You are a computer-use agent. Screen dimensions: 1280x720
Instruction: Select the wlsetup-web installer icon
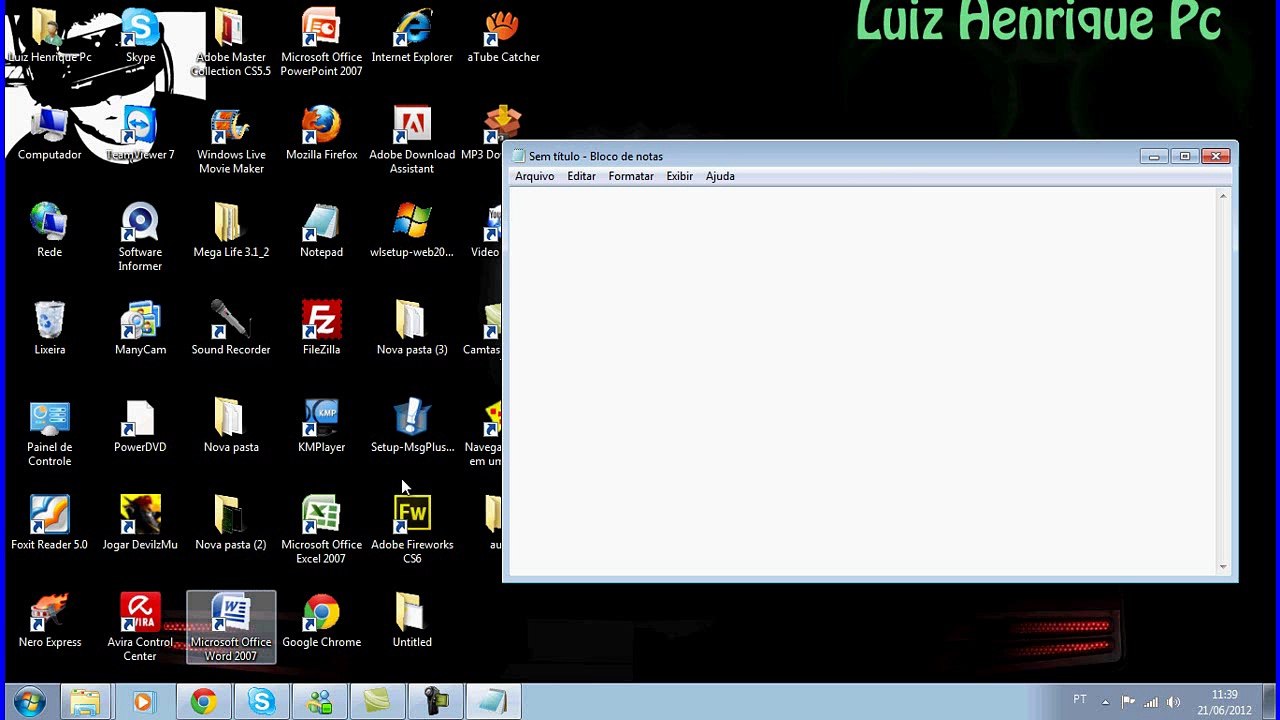point(412,230)
